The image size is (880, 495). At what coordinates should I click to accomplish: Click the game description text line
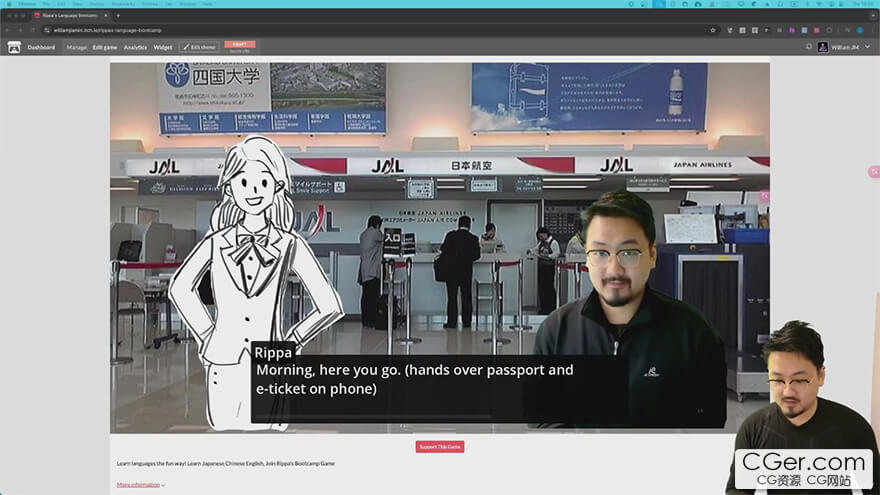226,464
